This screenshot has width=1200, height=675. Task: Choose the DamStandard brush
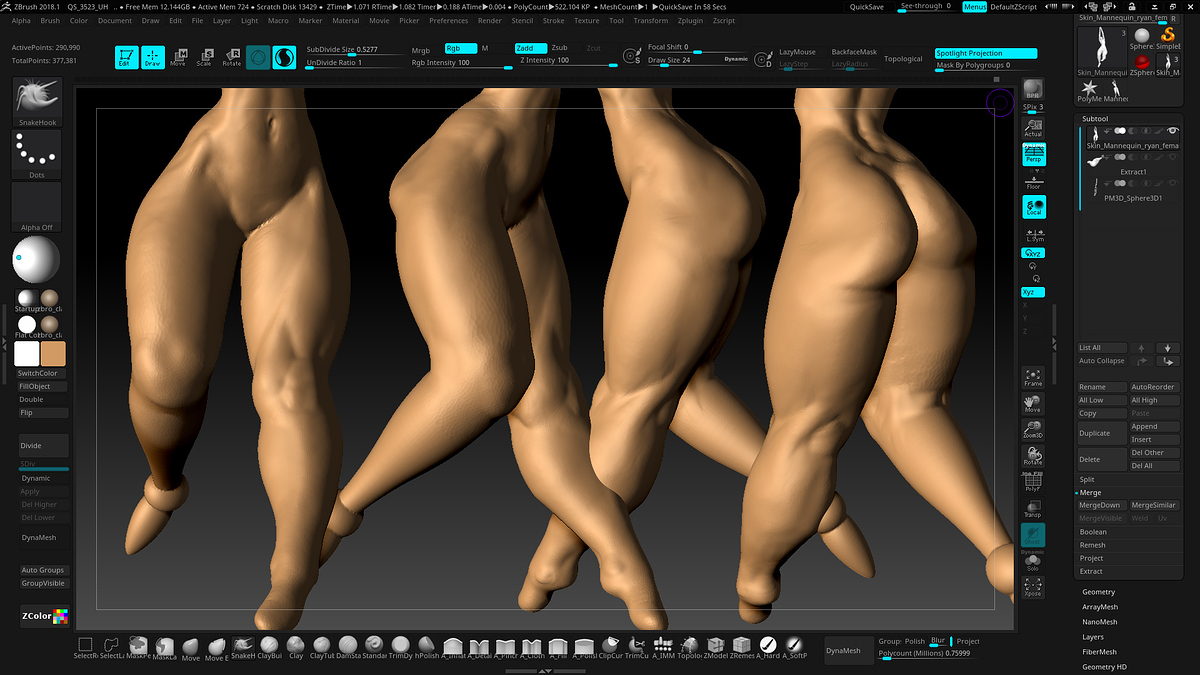tap(348, 647)
